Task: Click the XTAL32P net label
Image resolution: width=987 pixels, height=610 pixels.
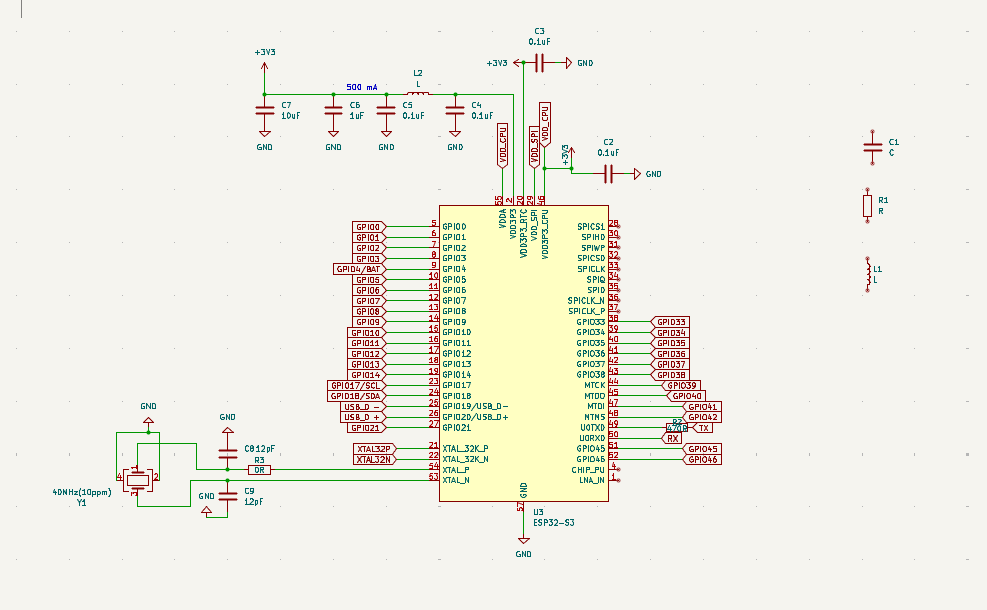Action: pyautogui.click(x=375, y=448)
